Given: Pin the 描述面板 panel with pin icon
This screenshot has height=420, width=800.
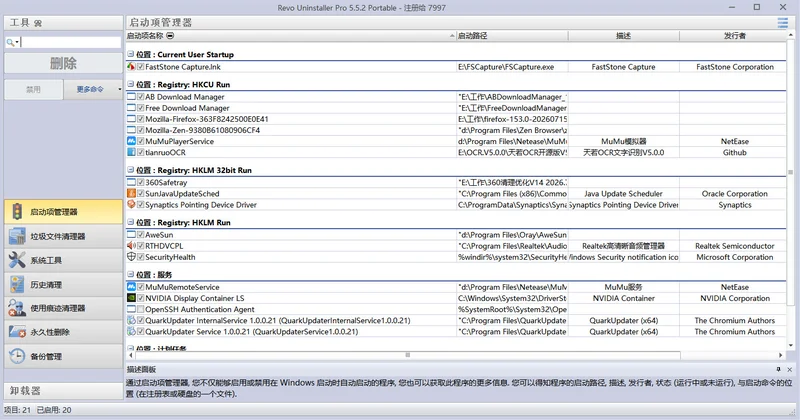Looking at the screenshot, I should coord(778,369).
